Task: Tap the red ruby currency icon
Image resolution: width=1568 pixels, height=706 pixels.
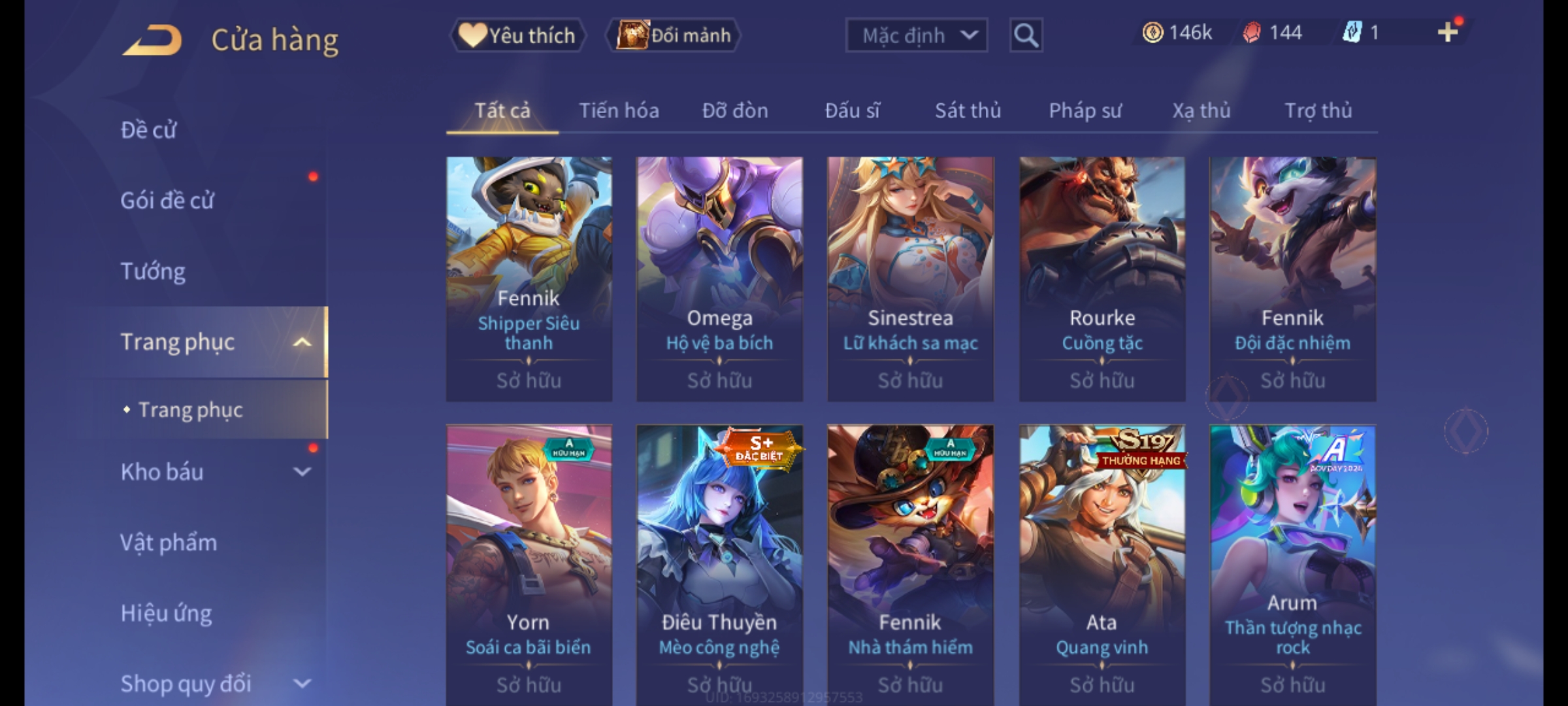Action: point(1251,33)
